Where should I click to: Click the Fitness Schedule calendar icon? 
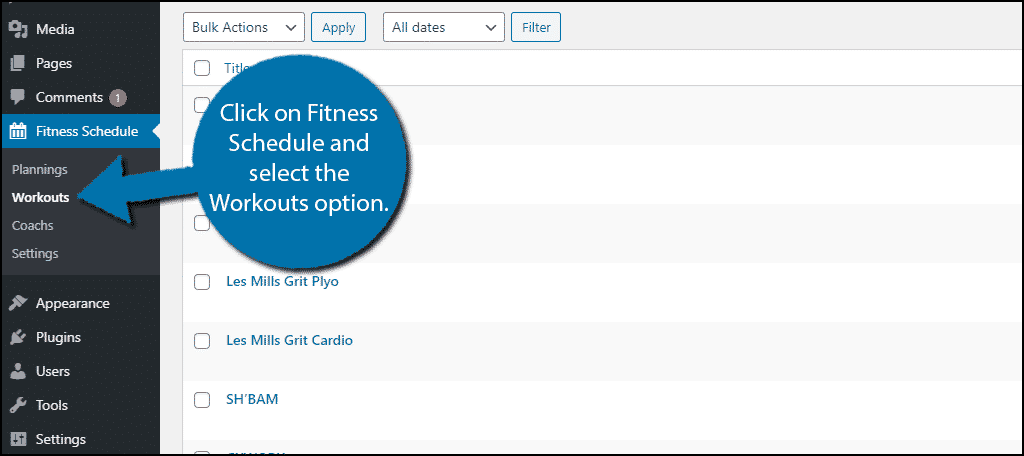tap(18, 131)
